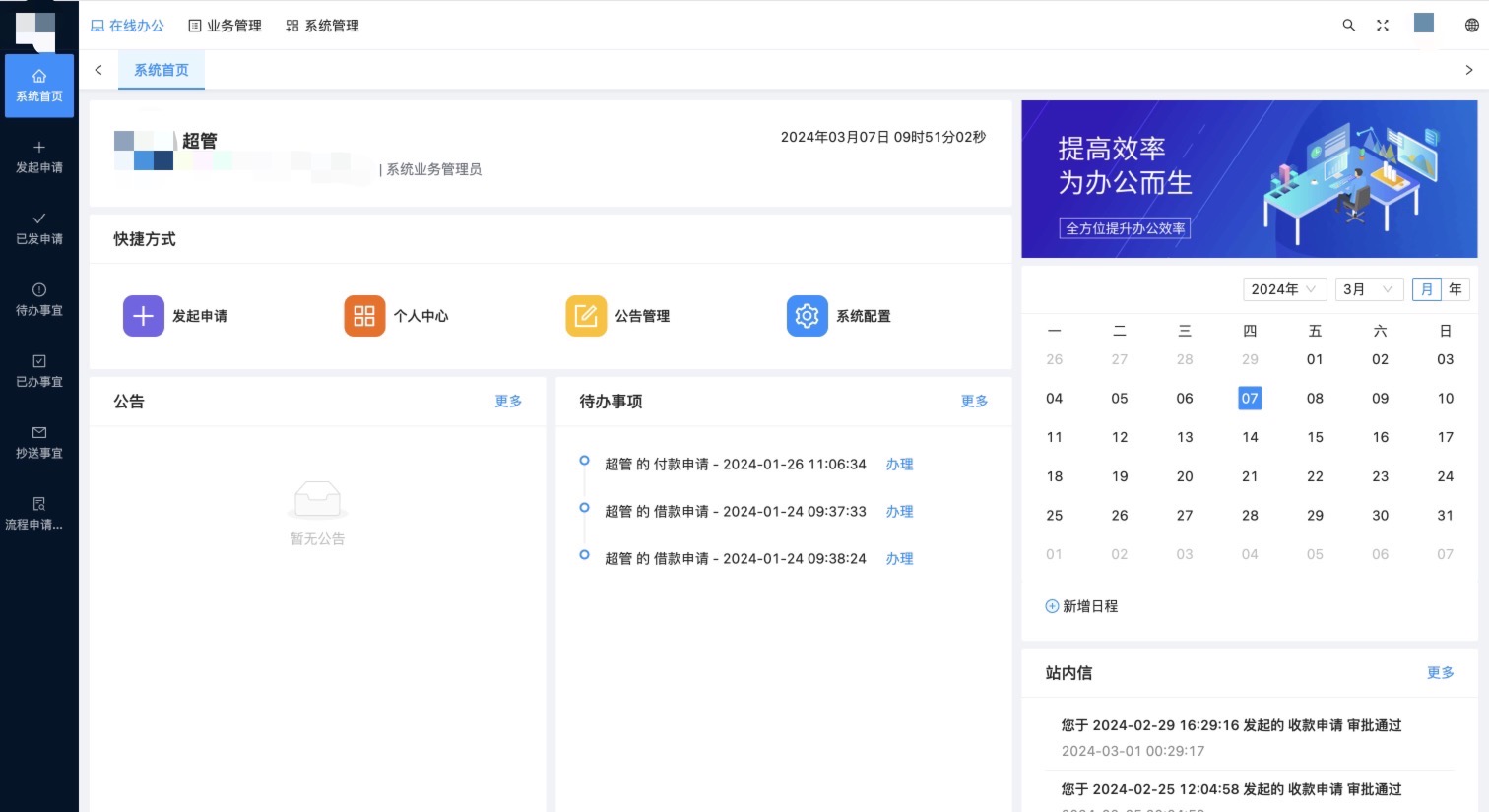Screen dimensions: 1489x812
Task: Click 办理 for the 付款申请 item
Action: point(899,464)
